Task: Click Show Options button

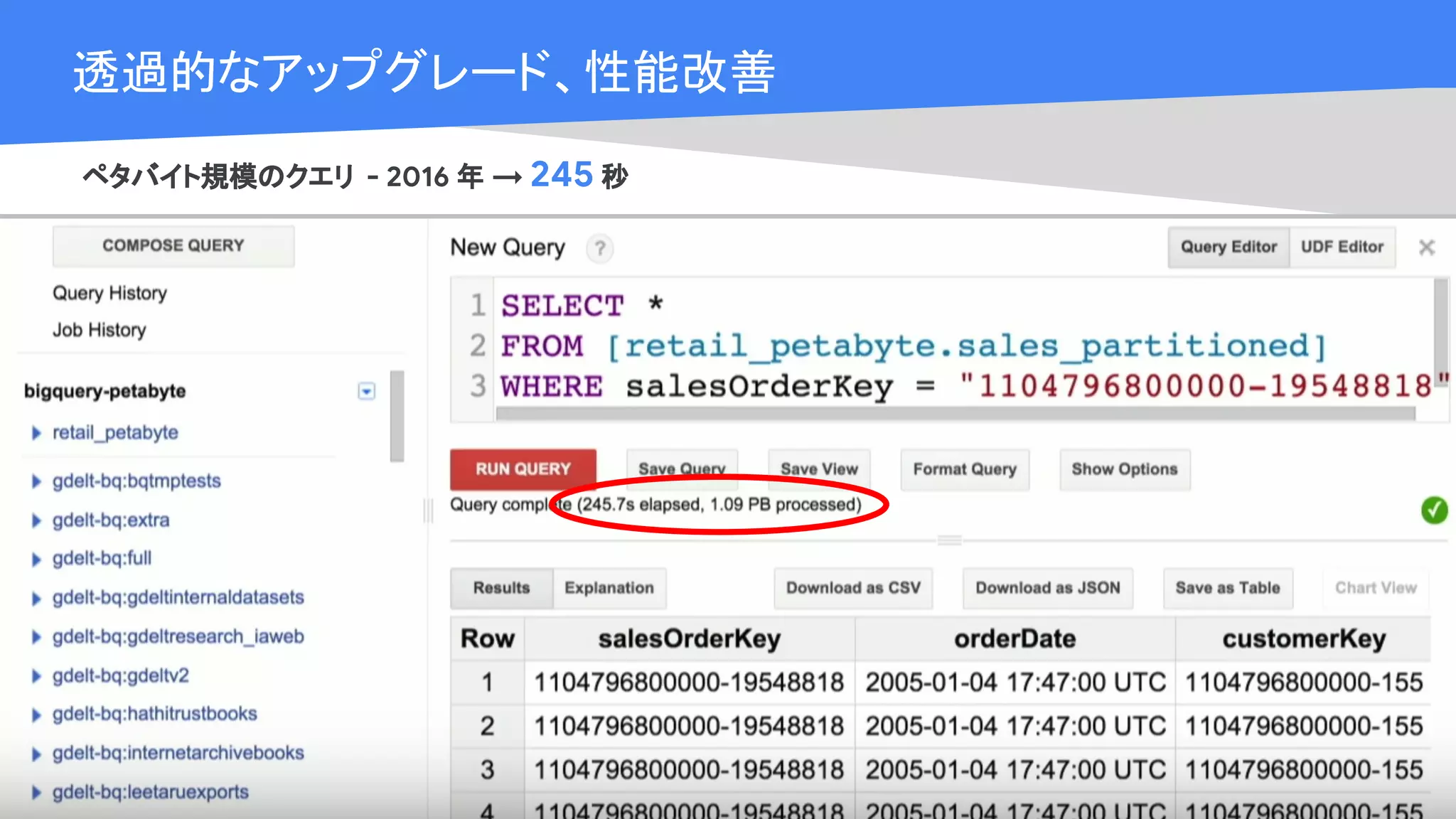Action: coord(1125,469)
